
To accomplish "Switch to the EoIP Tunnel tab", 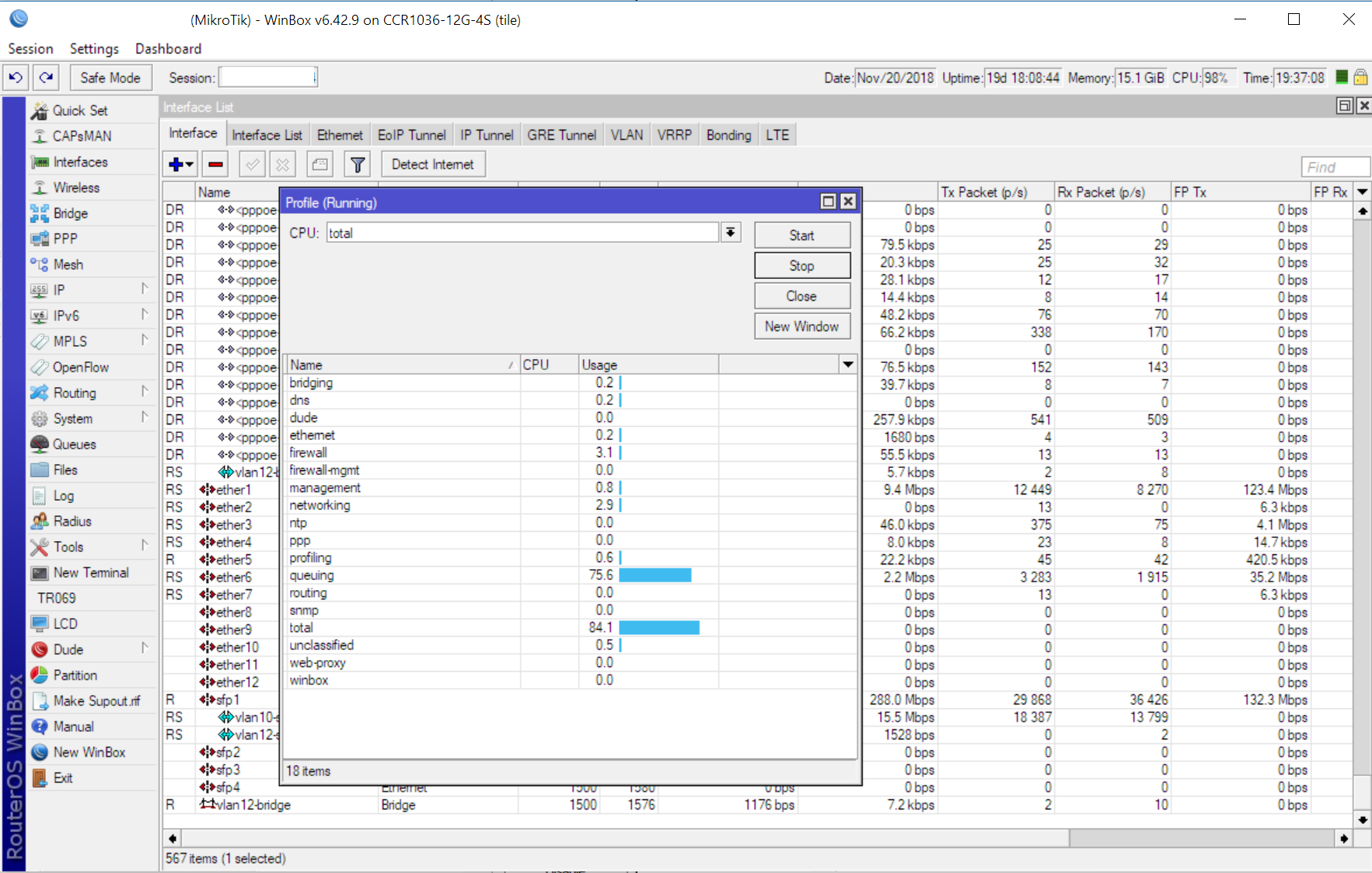I will [x=411, y=135].
